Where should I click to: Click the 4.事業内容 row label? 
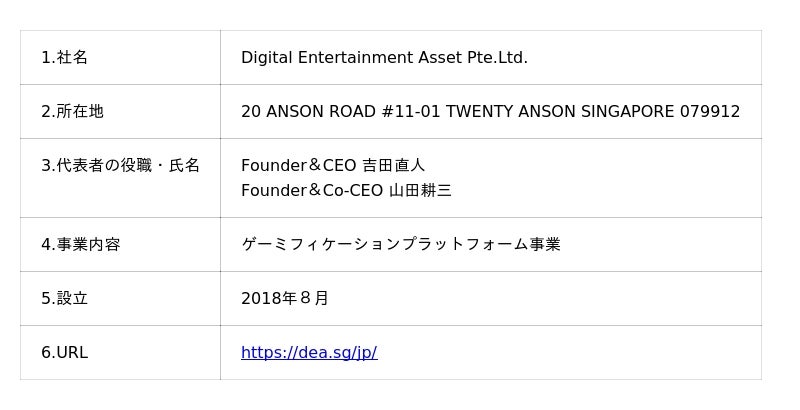(x=81, y=245)
